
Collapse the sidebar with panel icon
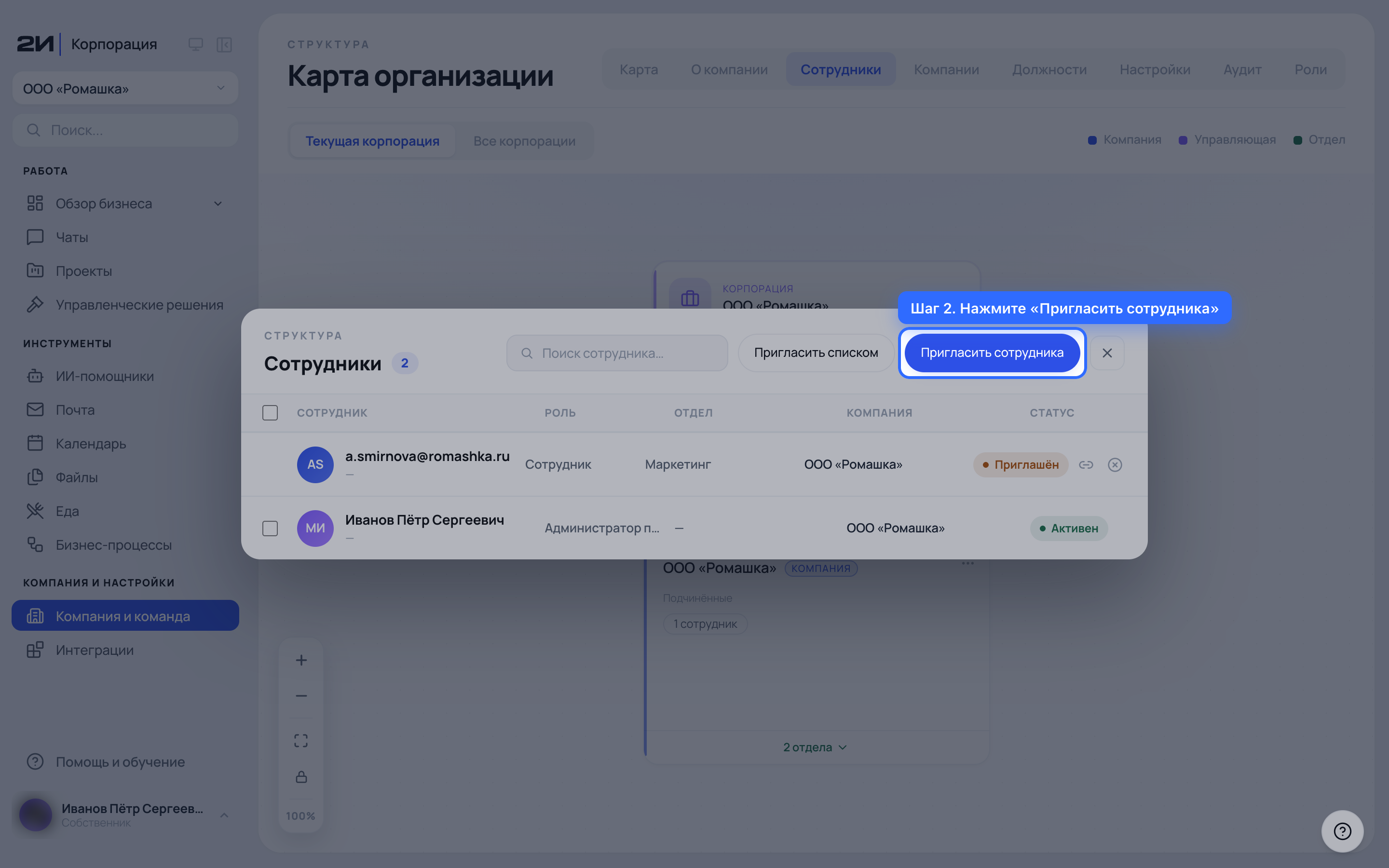[x=224, y=44]
